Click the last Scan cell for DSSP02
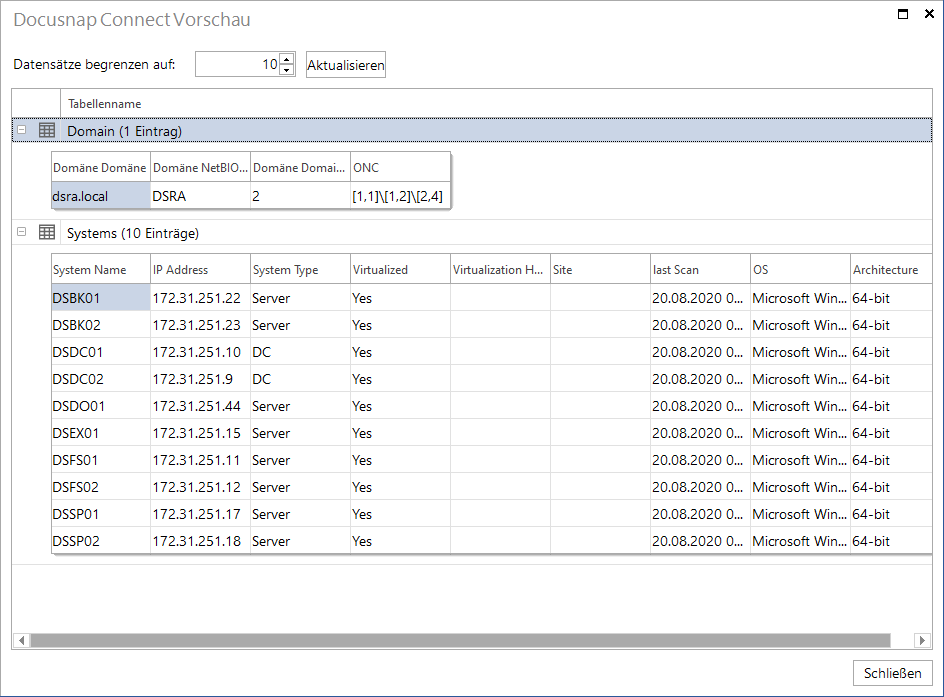This screenshot has height=697, width=944. (x=700, y=541)
